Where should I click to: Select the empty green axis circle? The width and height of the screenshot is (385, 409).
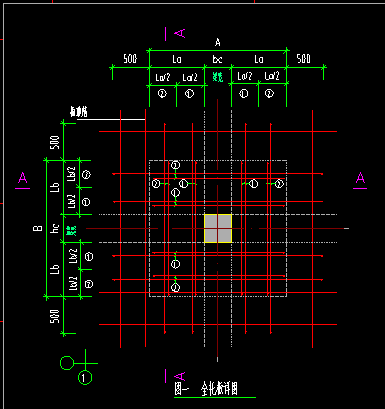pyautogui.click(x=67, y=363)
